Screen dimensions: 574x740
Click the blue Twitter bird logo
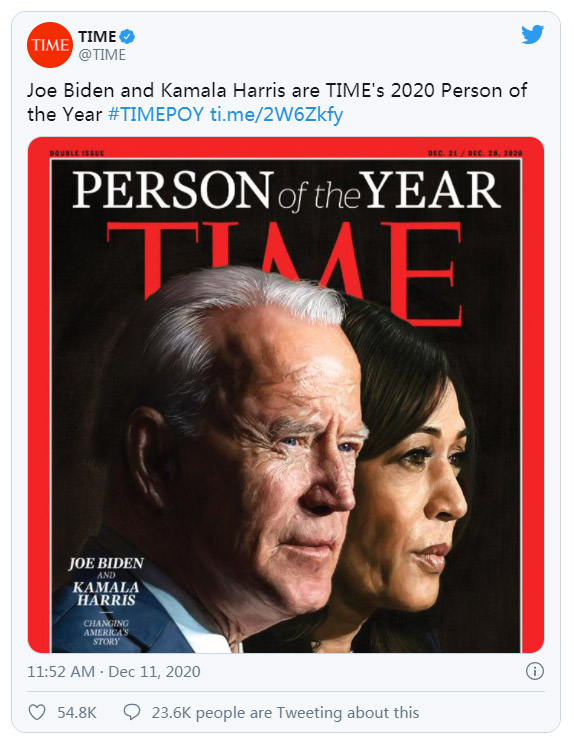tap(532, 35)
